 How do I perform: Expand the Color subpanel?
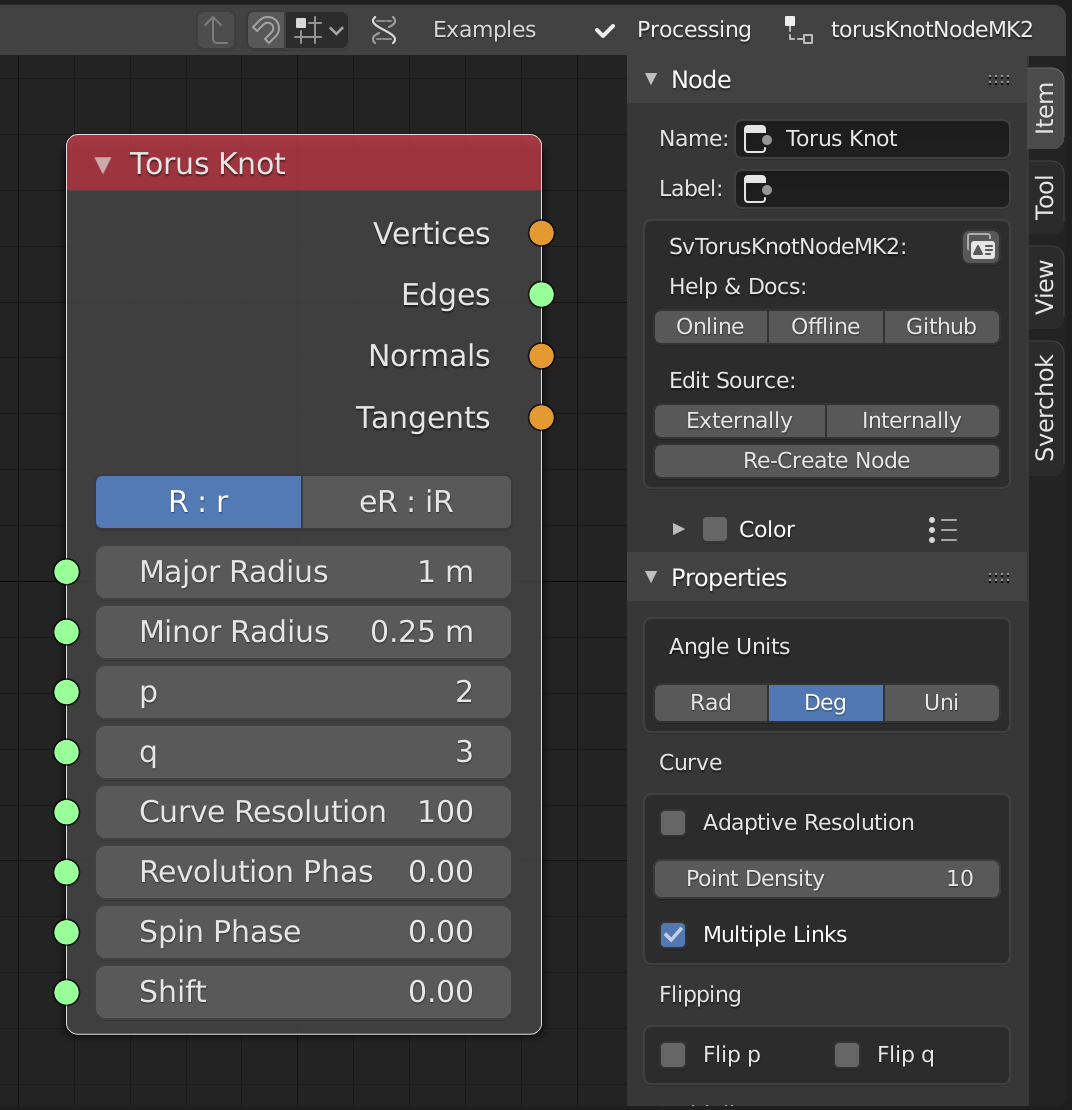pos(679,530)
